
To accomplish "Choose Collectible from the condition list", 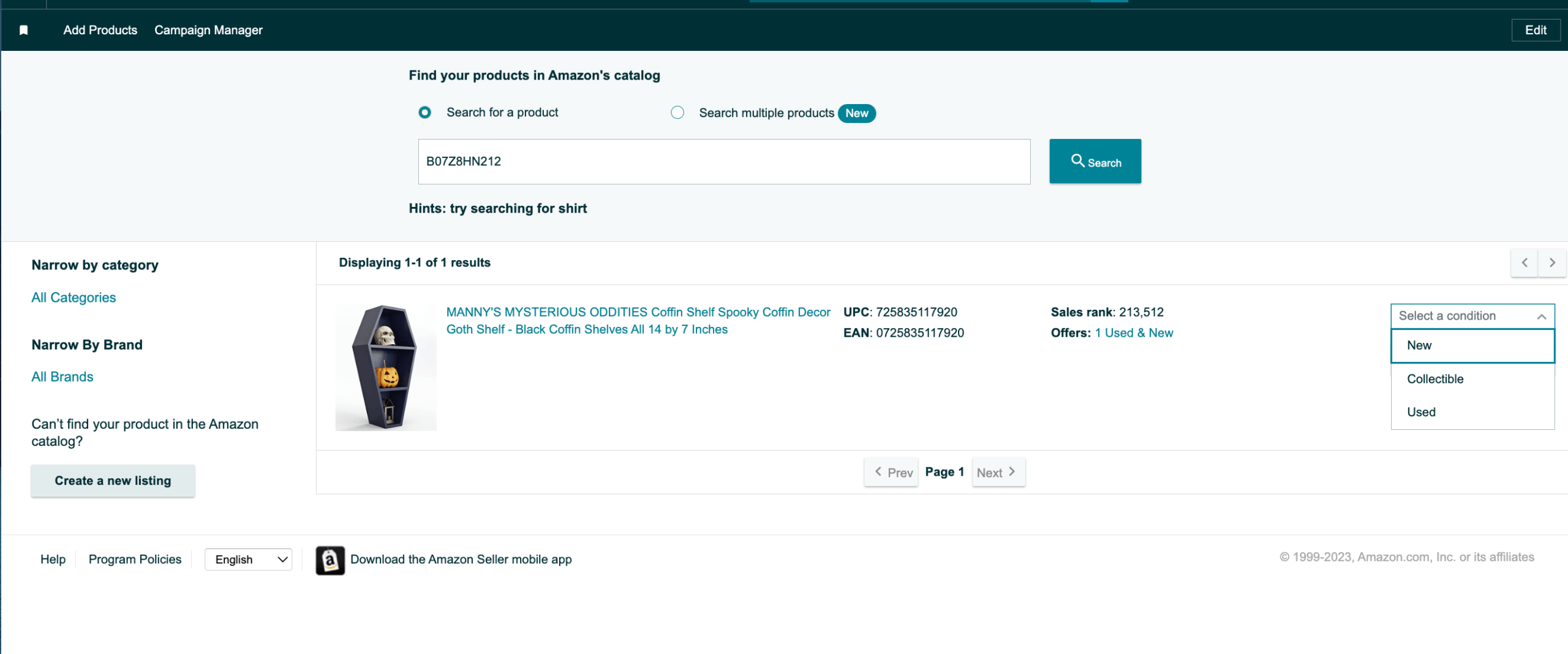I will (x=1435, y=378).
